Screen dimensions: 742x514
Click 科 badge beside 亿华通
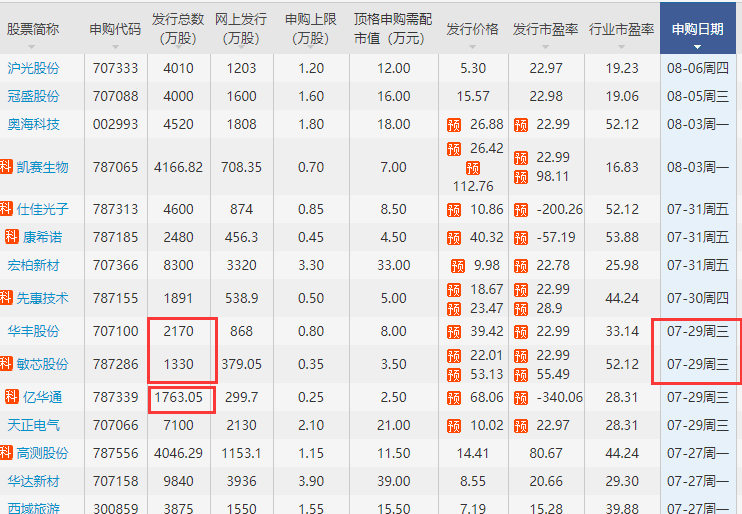(x=12, y=396)
